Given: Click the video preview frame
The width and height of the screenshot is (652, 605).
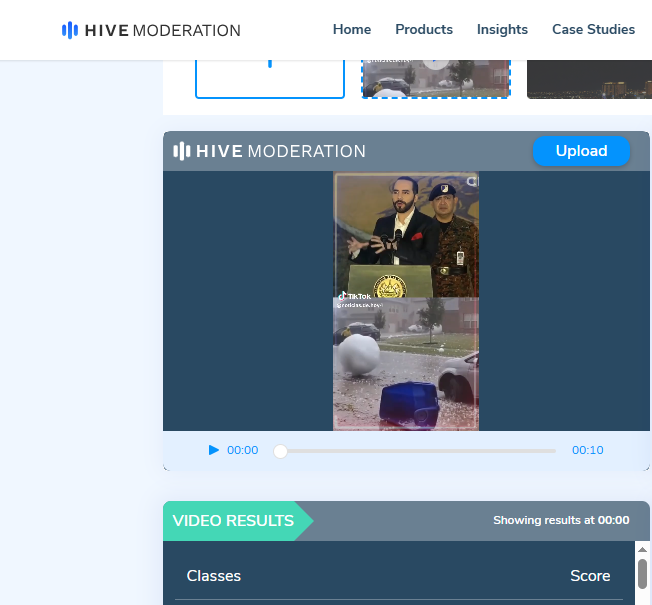Looking at the screenshot, I should pyautogui.click(x=406, y=301).
